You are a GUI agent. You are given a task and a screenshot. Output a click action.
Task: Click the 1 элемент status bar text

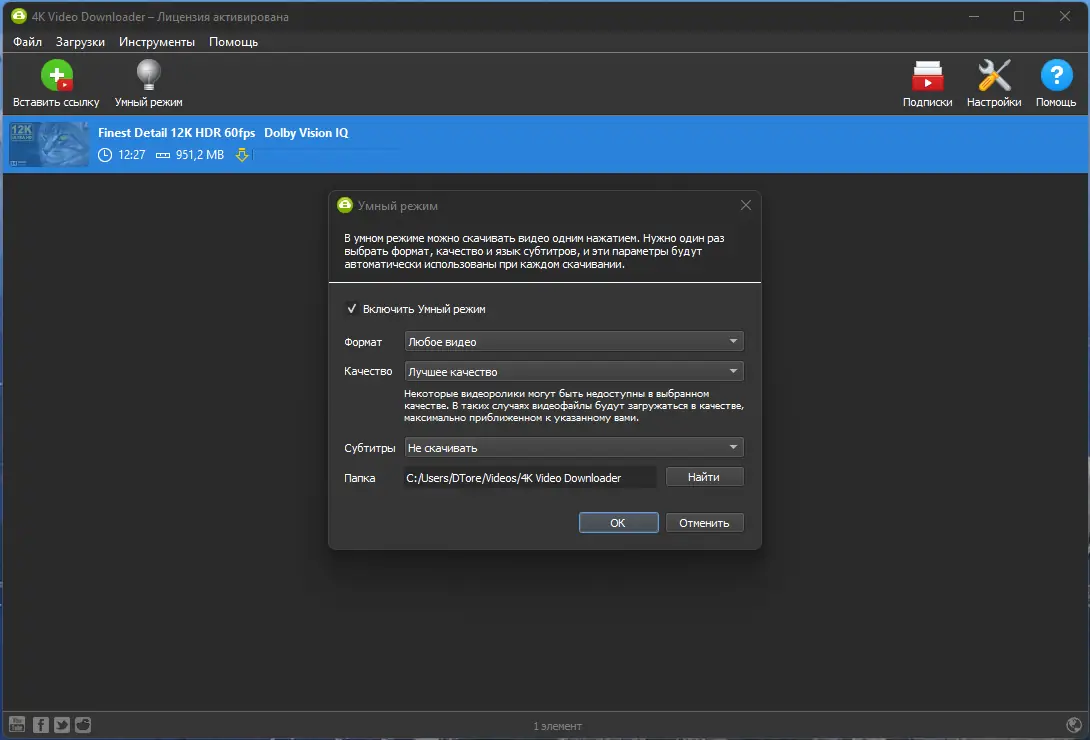point(558,725)
